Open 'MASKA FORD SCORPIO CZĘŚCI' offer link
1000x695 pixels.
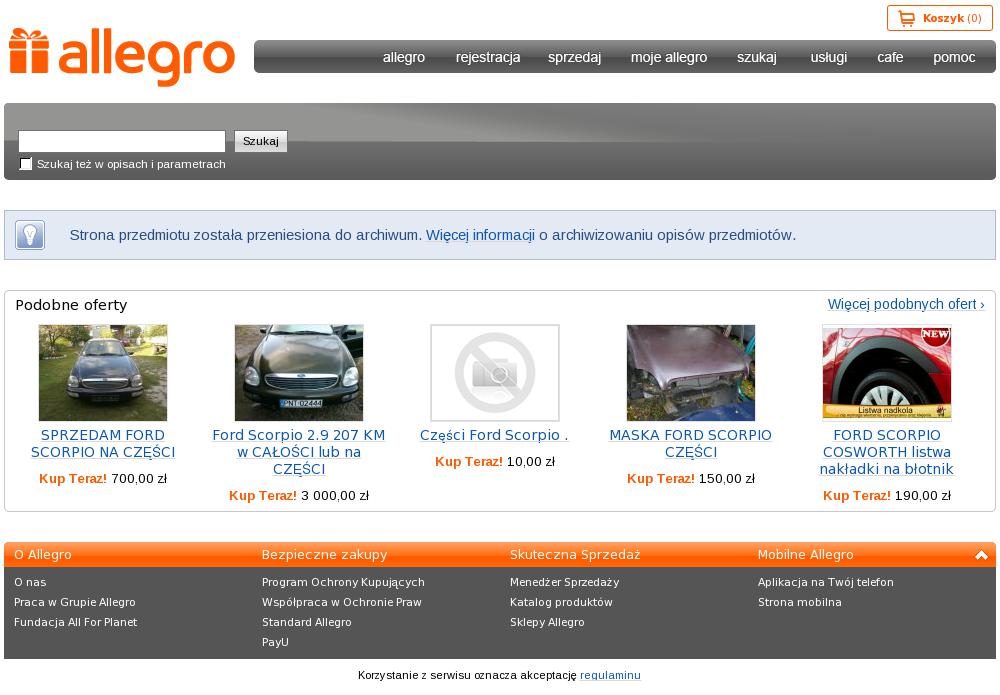691,444
